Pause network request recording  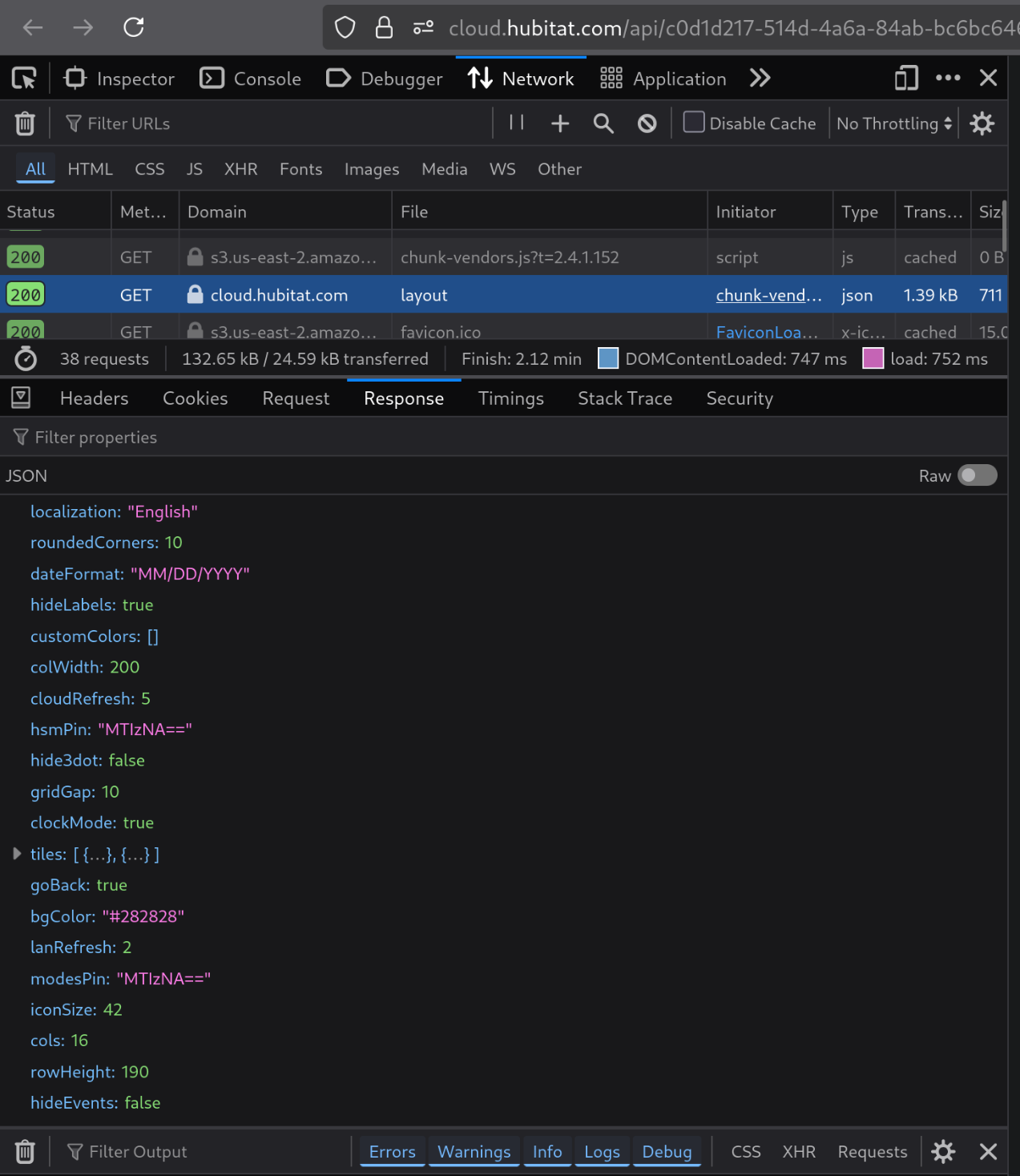[517, 123]
